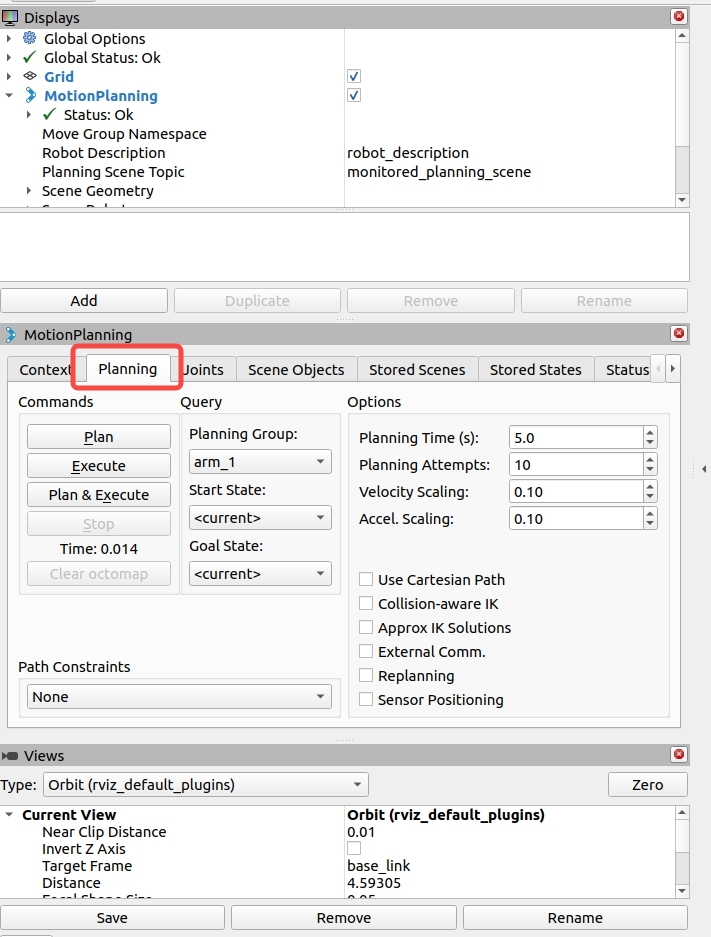Save the current view
Viewport: 711px width, 937px height.
coord(112,918)
